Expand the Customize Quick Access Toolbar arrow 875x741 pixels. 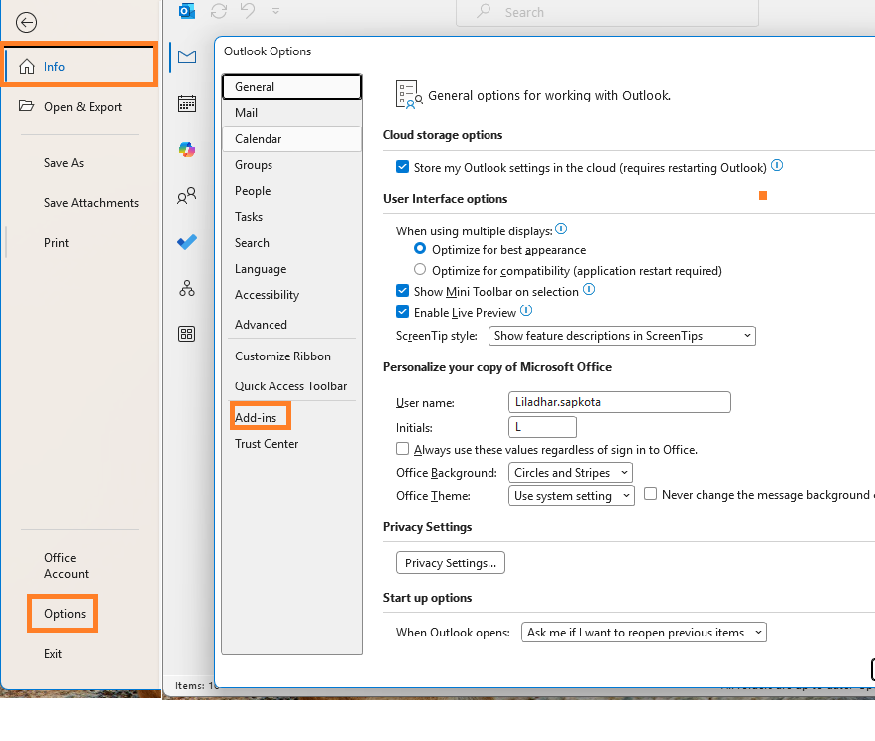[x=275, y=11]
